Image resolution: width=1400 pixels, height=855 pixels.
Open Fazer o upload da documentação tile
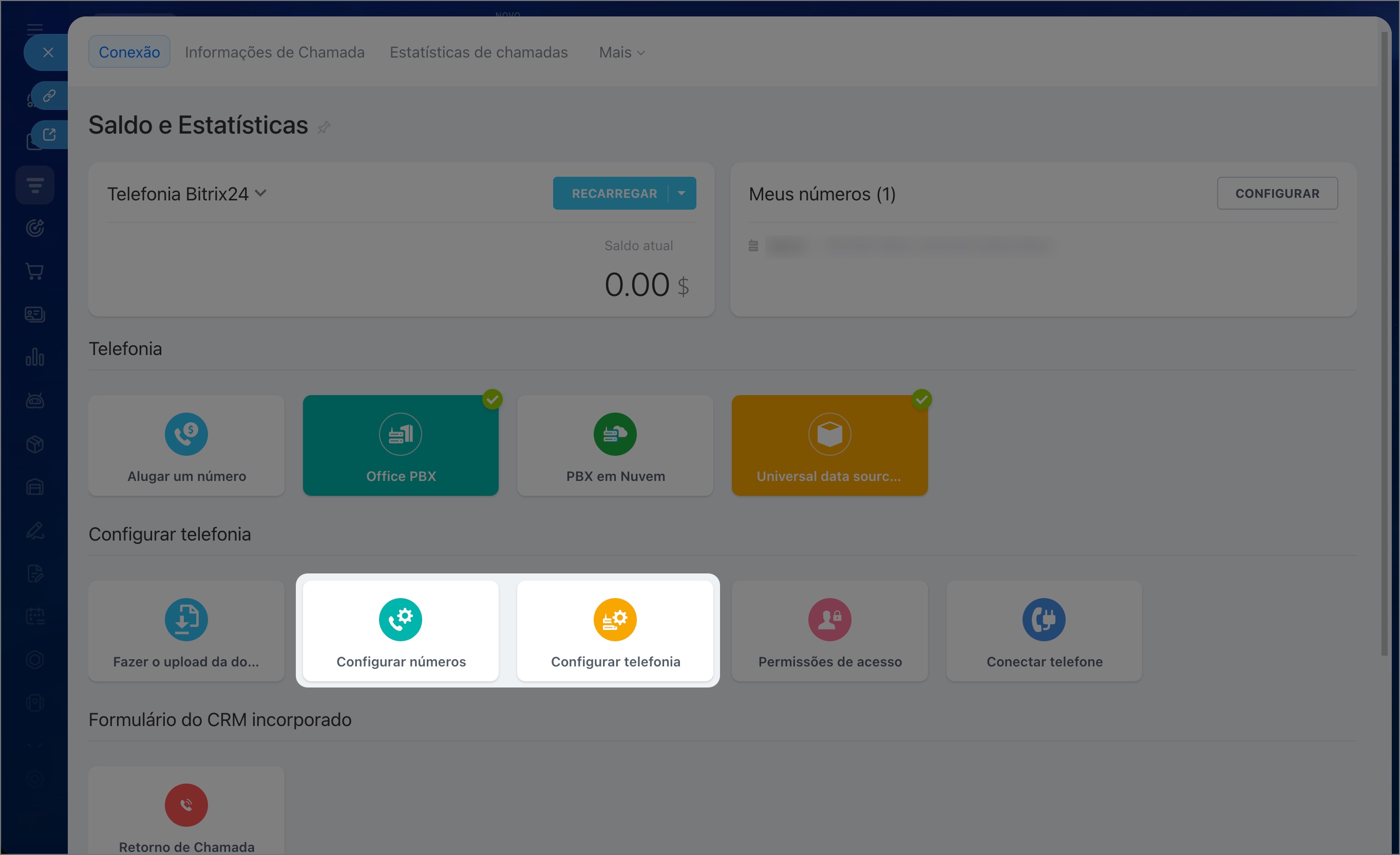click(x=186, y=631)
